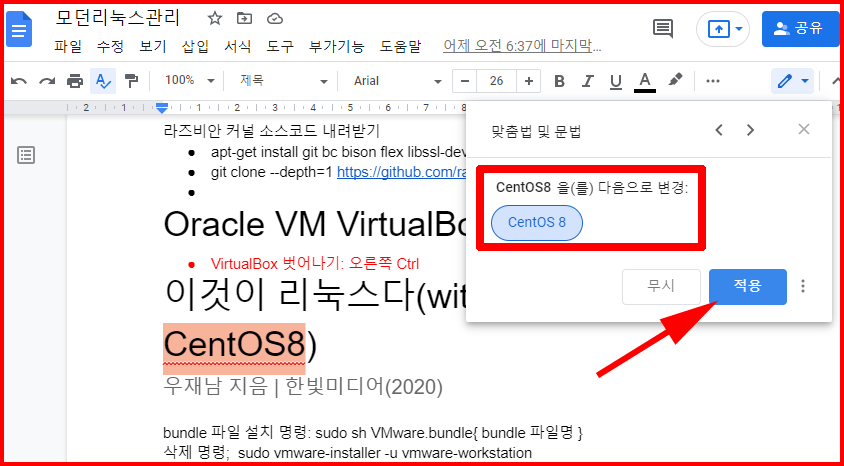Open the 제목 paragraph style dropdown
Viewport: 844px width, 466px height.
[283, 81]
